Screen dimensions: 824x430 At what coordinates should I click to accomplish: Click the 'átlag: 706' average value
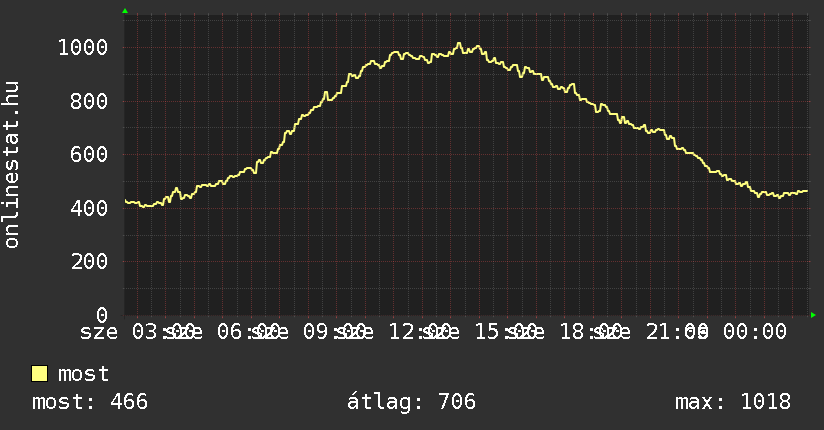click(411, 402)
